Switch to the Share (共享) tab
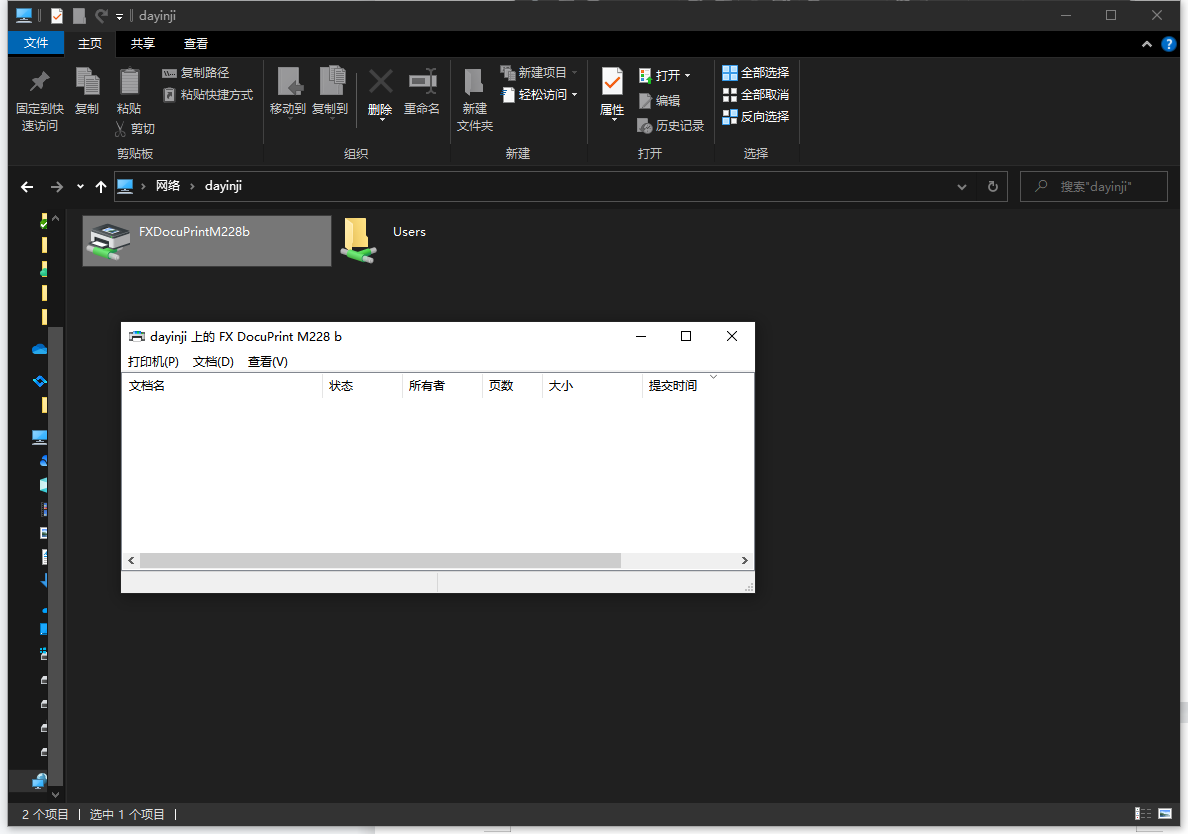This screenshot has height=834, width=1188. click(x=142, y=43)
